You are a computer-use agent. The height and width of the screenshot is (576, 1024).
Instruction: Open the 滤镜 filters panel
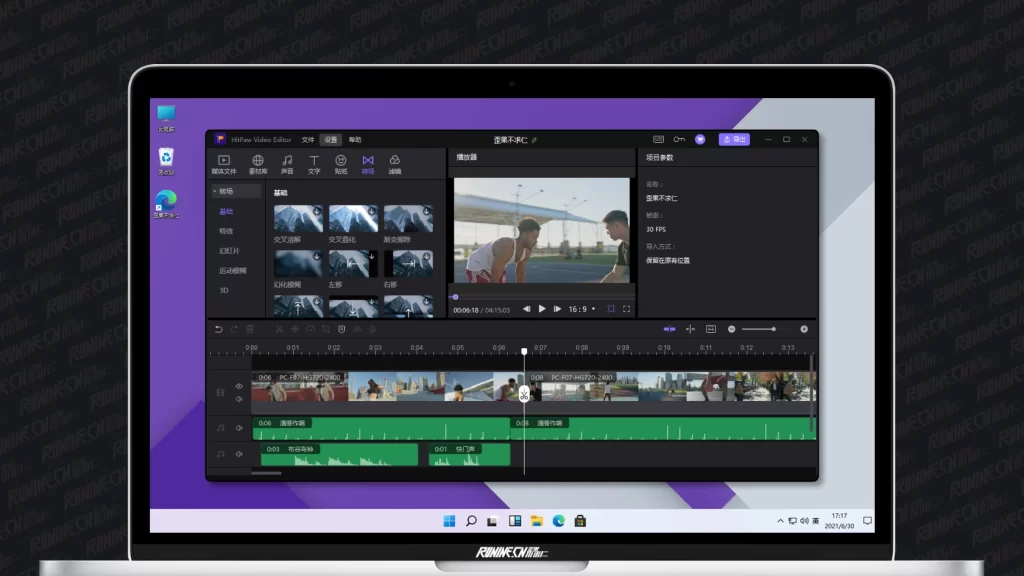point(395,163)
